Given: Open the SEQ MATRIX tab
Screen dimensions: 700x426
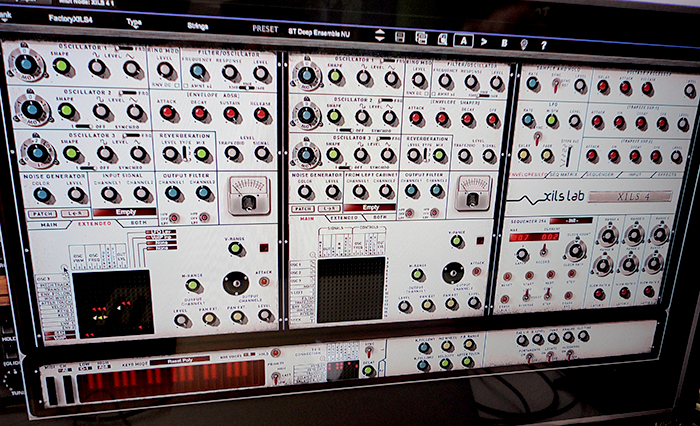Looking at the screenshot, I should pos(563,174).
